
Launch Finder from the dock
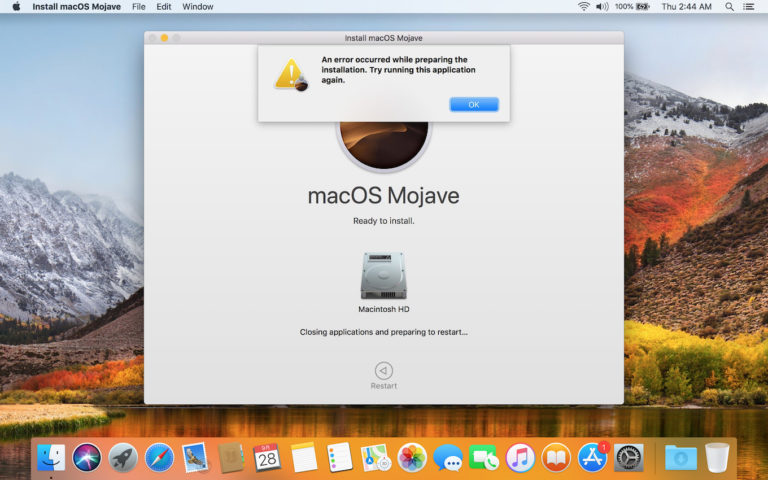[51, 458]
